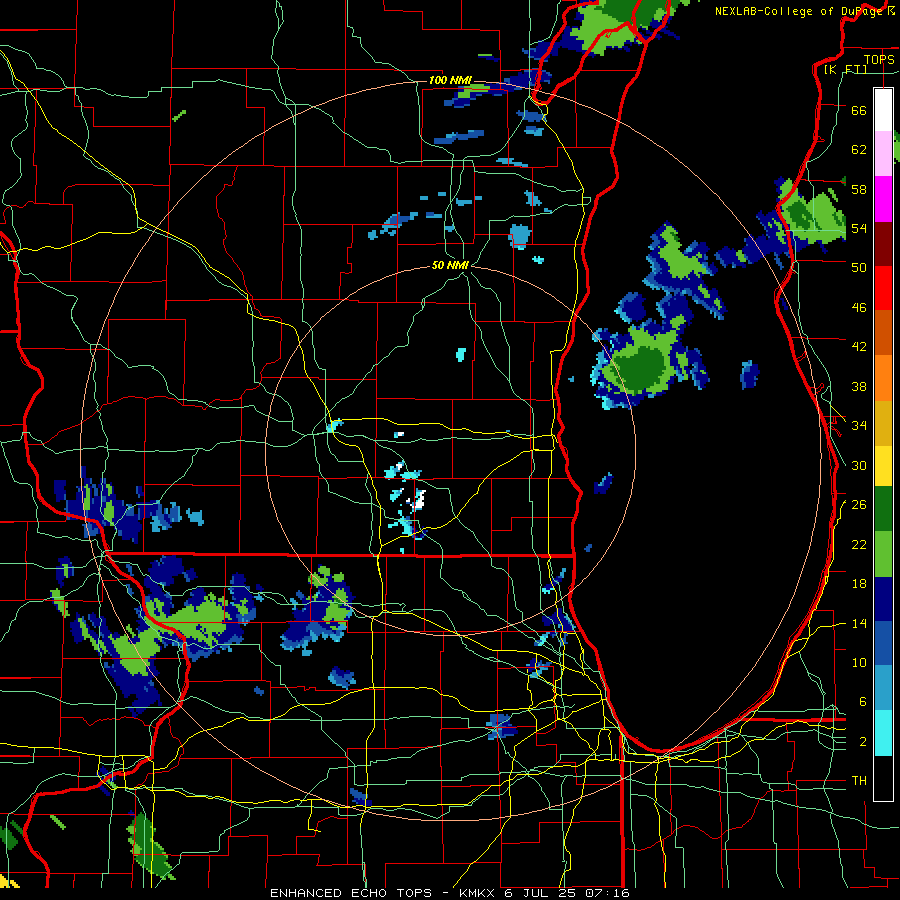Image resolution: width=900 pixels, height=900 pixels.
Task: Click the '30' legend value
Action: tap(859, 465)
